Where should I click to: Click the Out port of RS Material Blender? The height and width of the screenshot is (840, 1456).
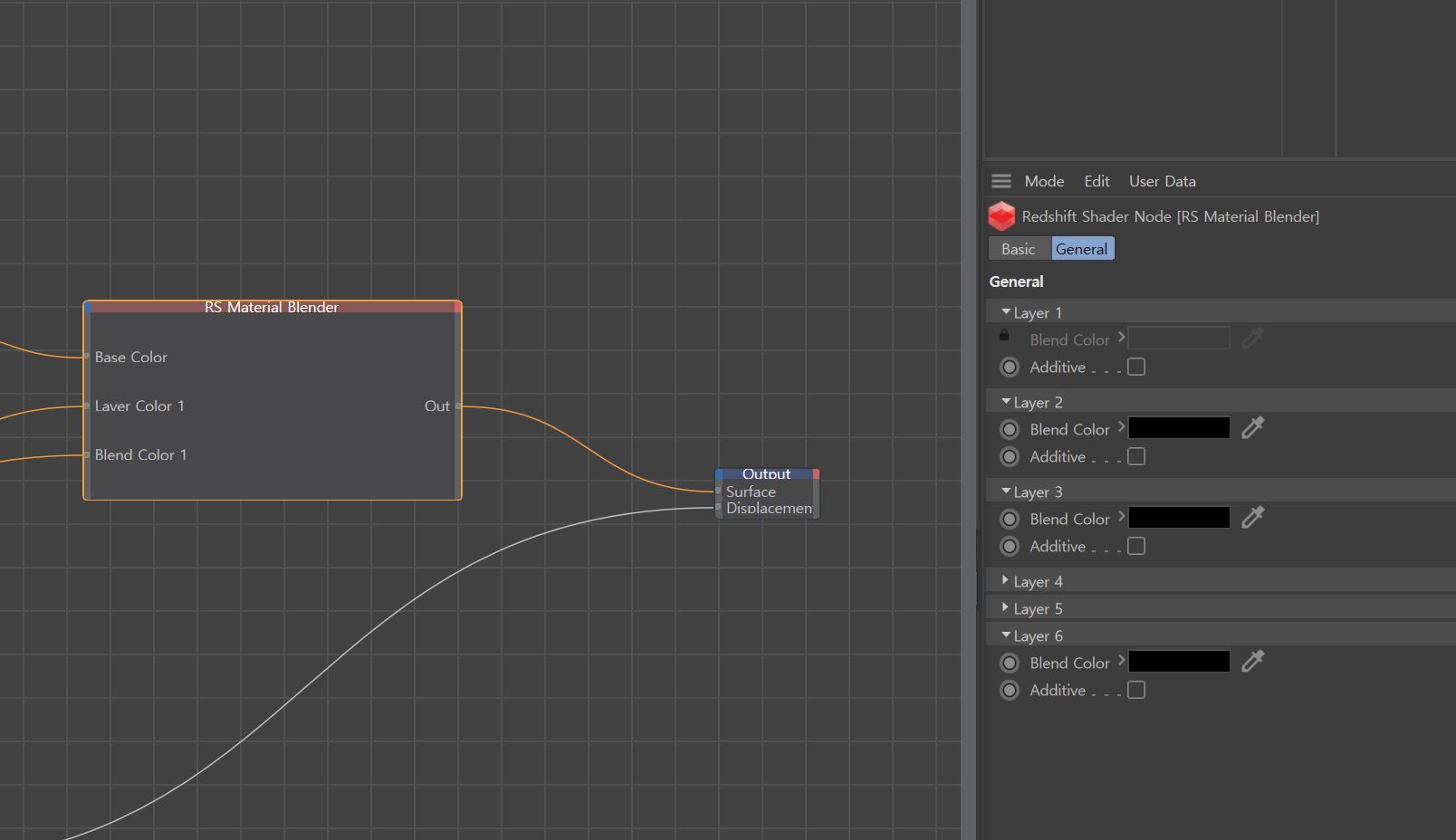pos(458,406)
